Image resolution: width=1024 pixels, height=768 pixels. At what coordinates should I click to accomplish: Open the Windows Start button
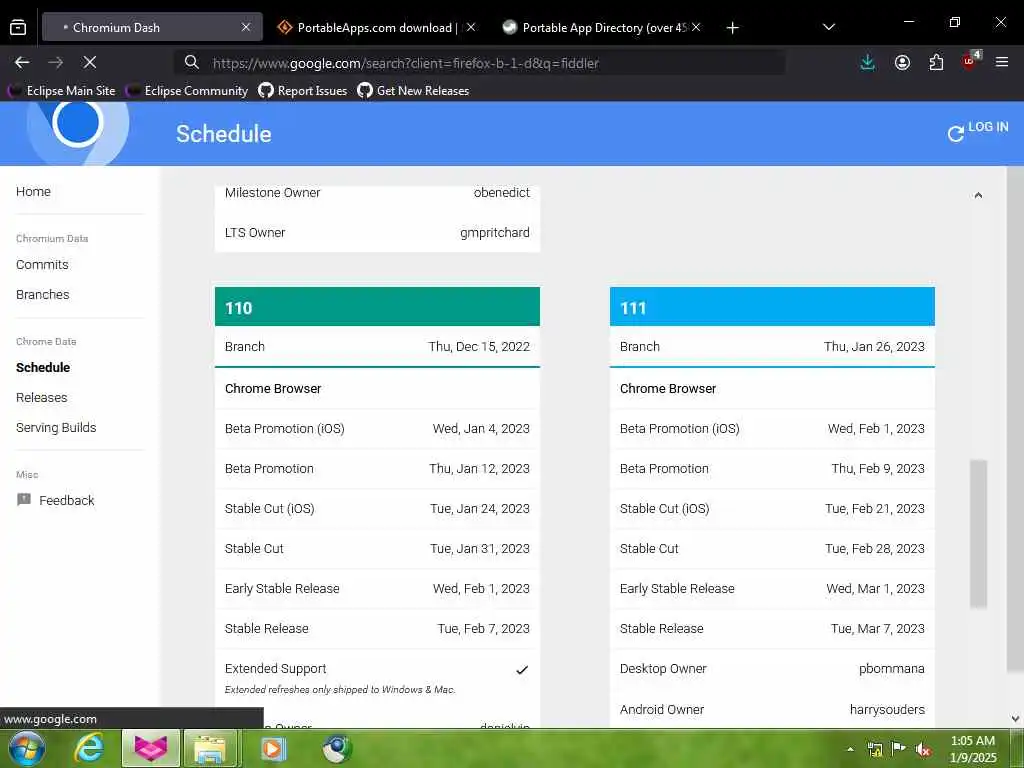27,749
